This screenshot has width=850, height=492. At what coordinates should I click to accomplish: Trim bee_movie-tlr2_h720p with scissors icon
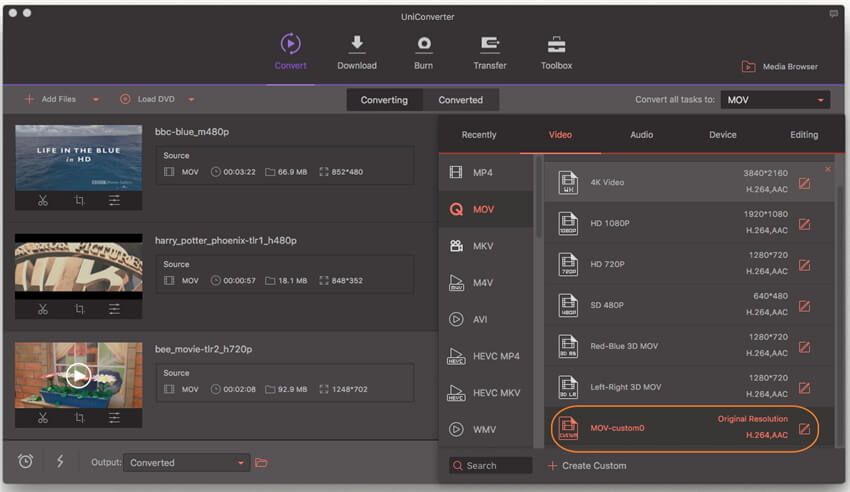tap(43, 418)
